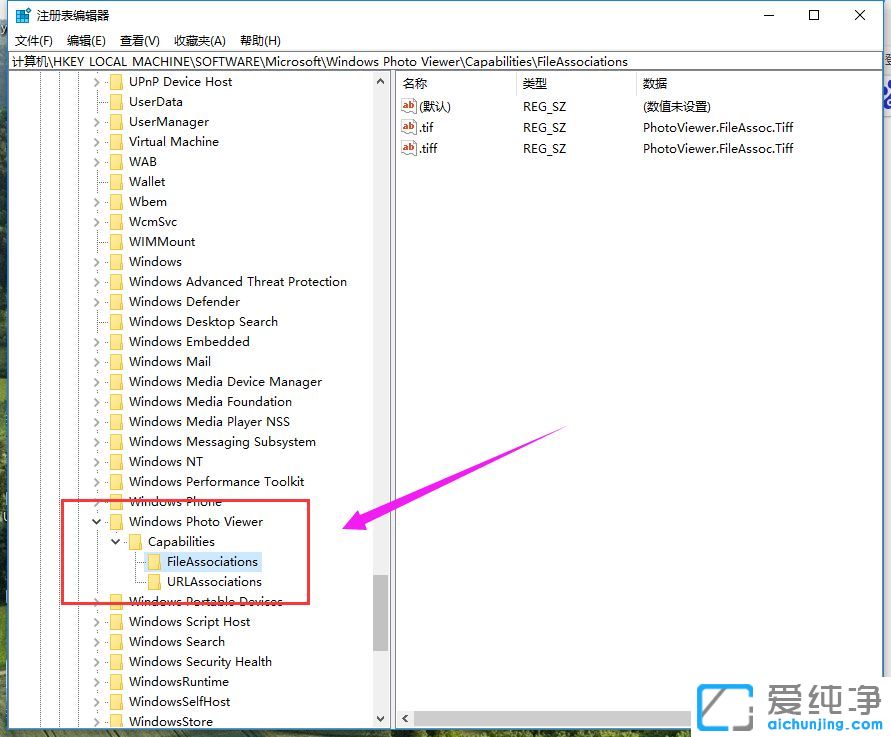The height and width of the screenshot is (737, 891).
Task: Click the Capabilities folder icon
Action: point(134,541)
